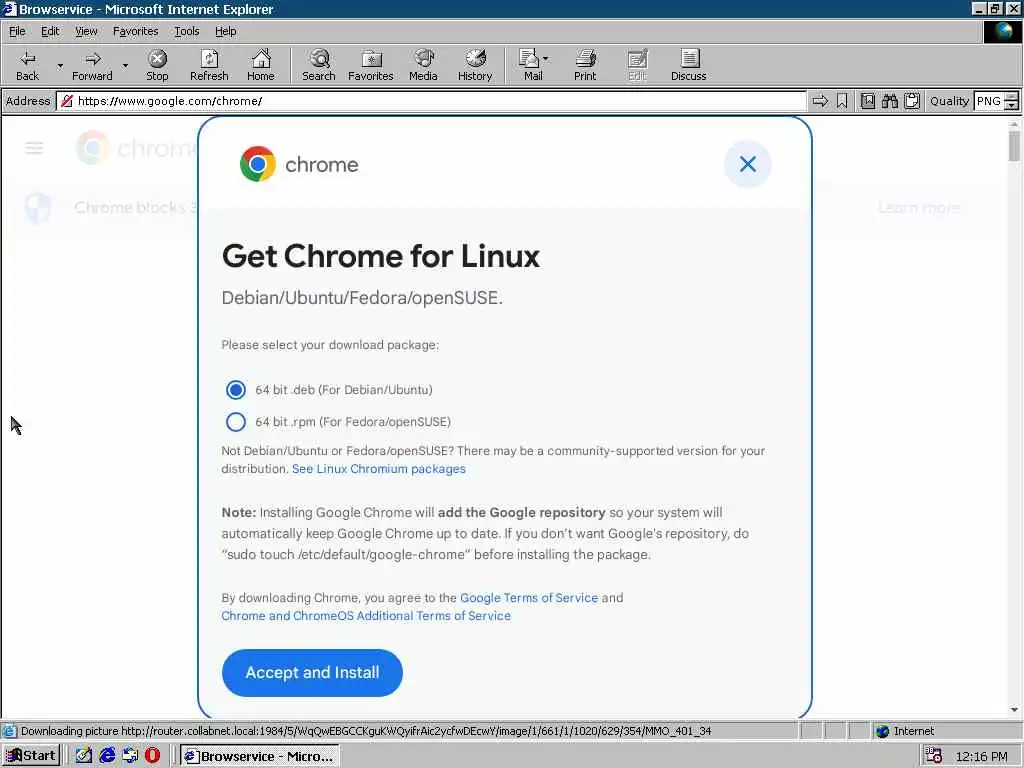Click the Forward toolbar button
The image size is (1024, 768).
tap(92, 65)
